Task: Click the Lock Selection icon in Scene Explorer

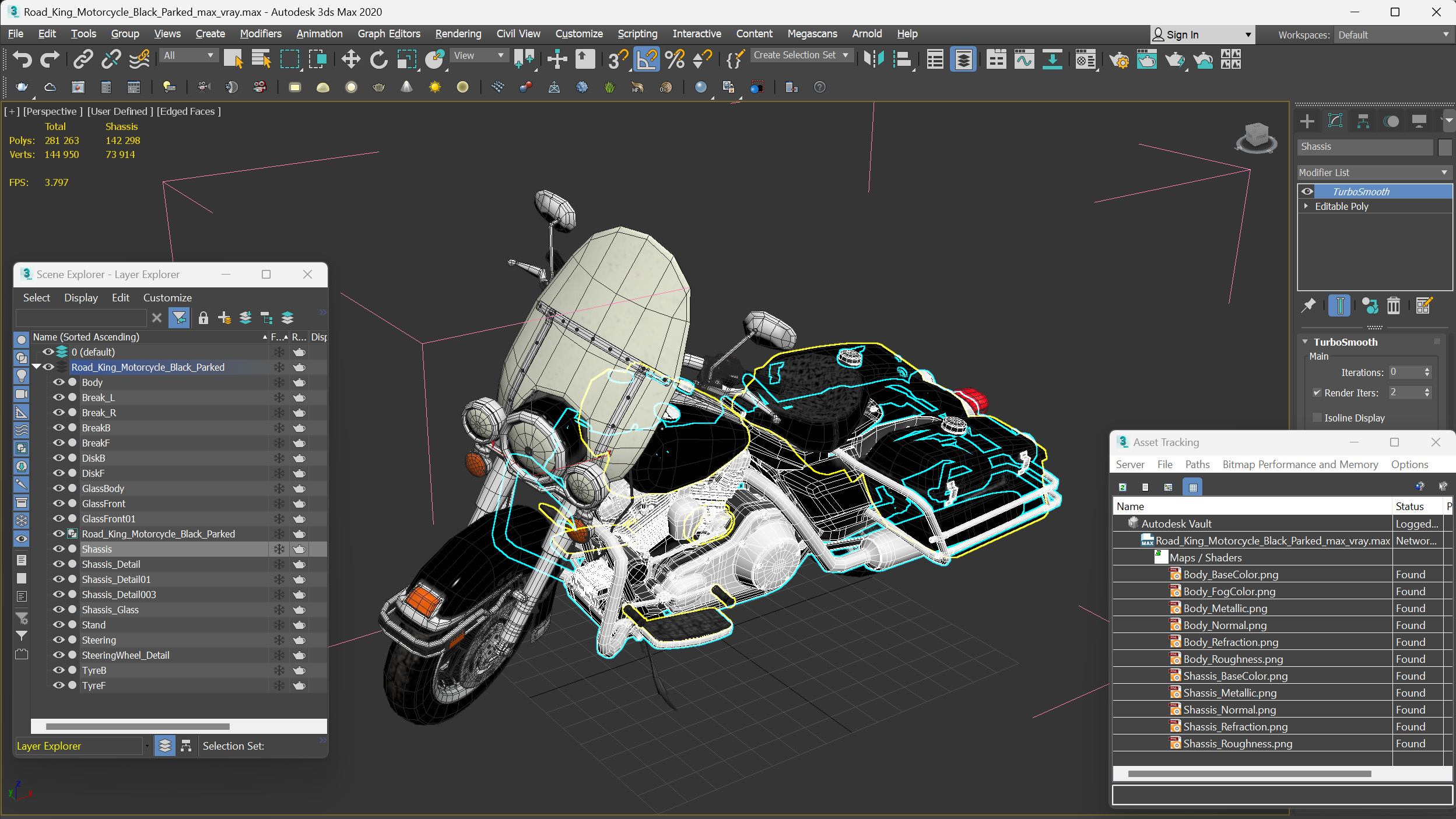Action: [203, 318]
